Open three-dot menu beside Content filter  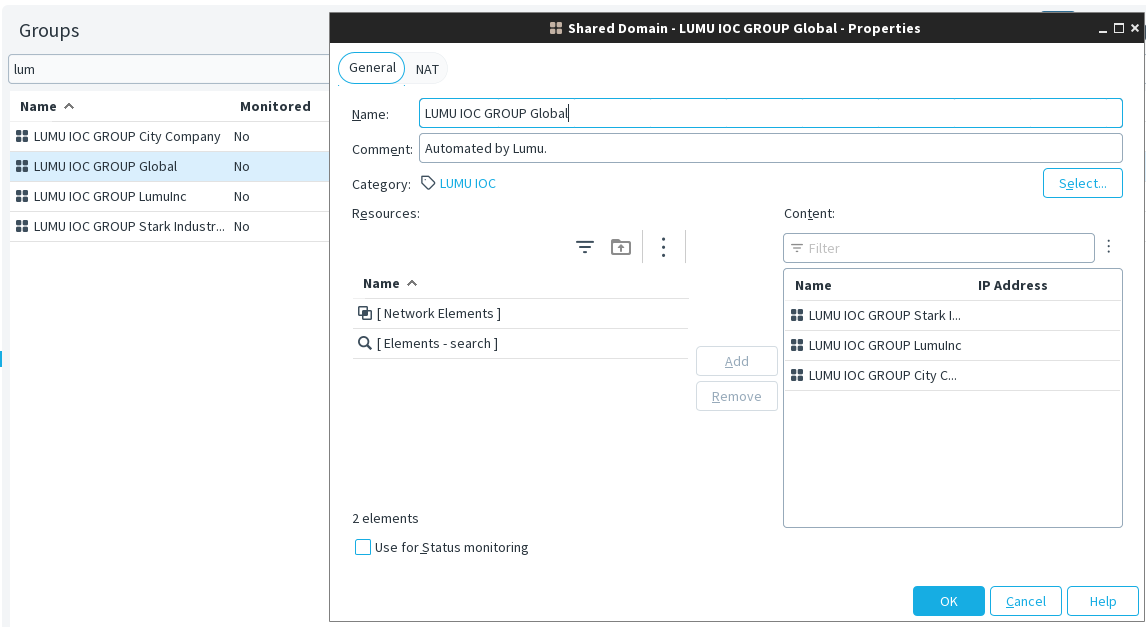[1108, 247]
